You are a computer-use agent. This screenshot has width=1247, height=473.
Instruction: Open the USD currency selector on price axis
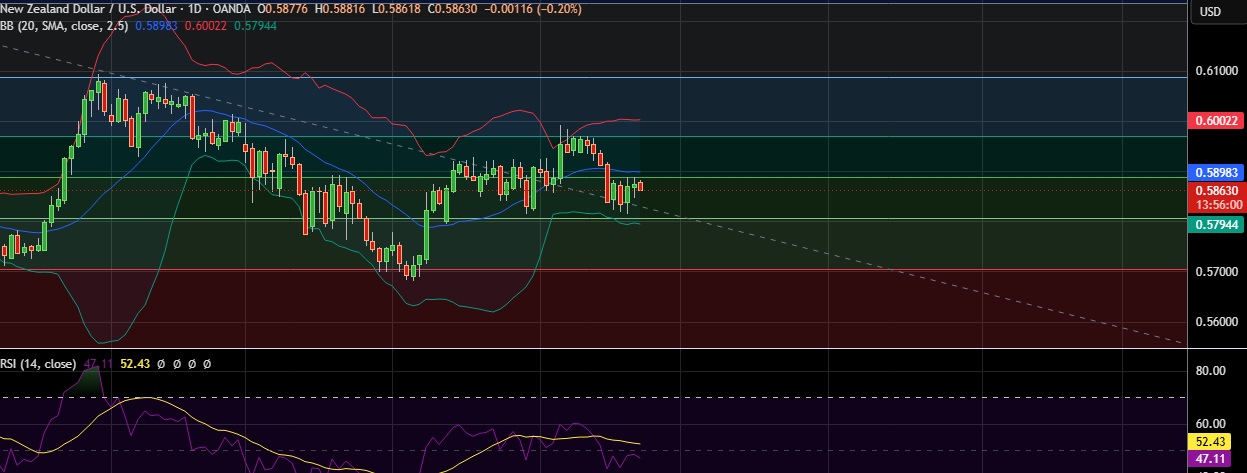[1210, 12]
